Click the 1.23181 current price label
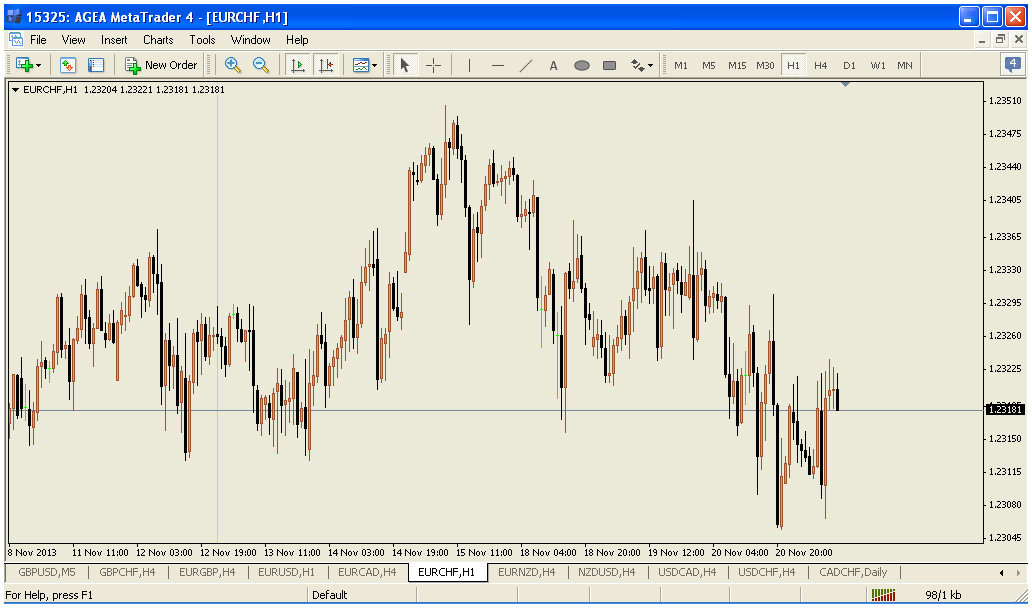This screenshot has height=608, width=1032. point(1005,410)
